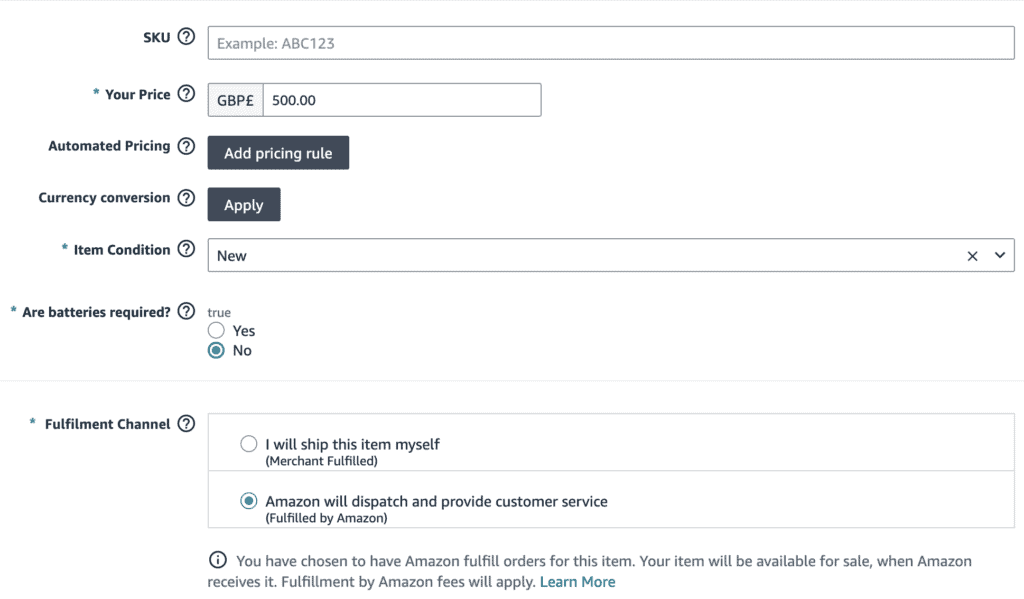Viewport: 1024px width, 599px height.
Task: Click the Automated Pricing help icon
Action: tap(186, 146)
